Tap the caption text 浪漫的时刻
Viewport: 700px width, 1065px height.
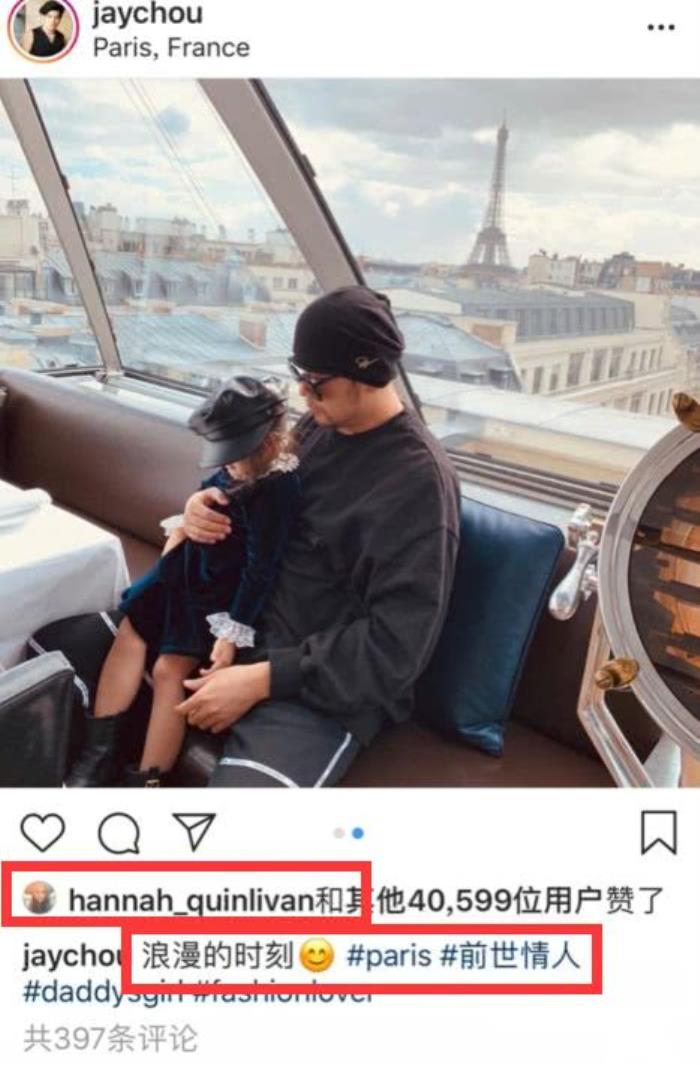pos(216,956)
